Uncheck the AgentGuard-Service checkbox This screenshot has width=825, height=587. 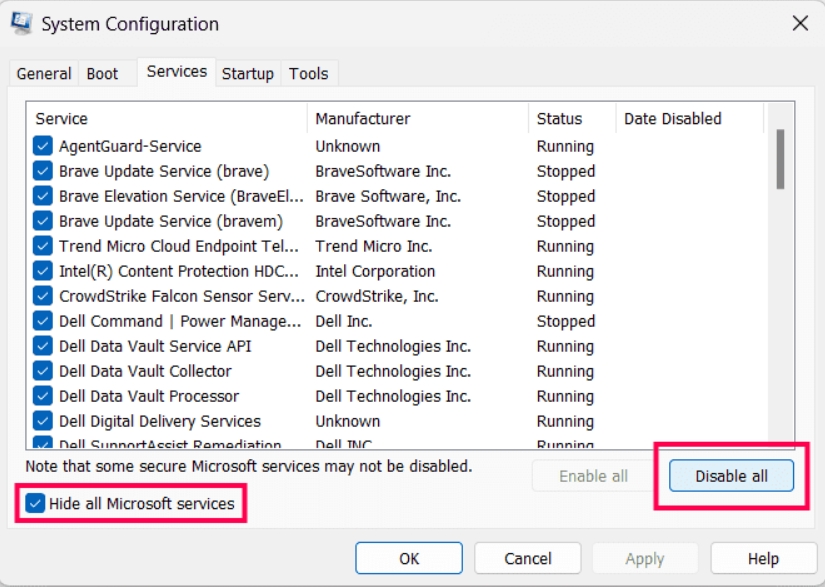pyautogui.click(x=43, y=146)
